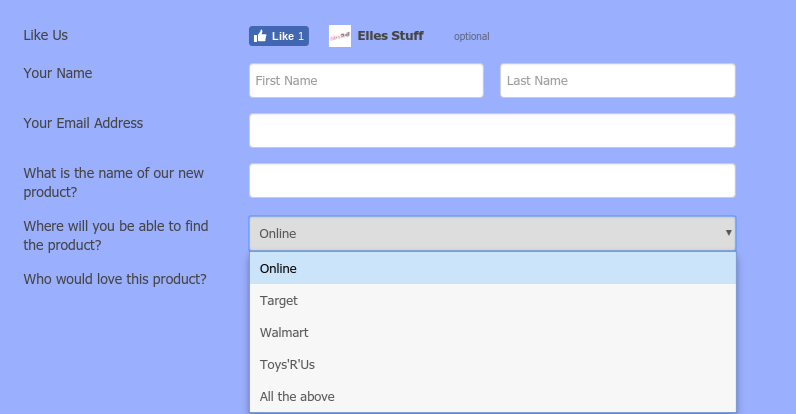
Task: Click 'Who would love this product?' label
Action: [x=115, y=280]
